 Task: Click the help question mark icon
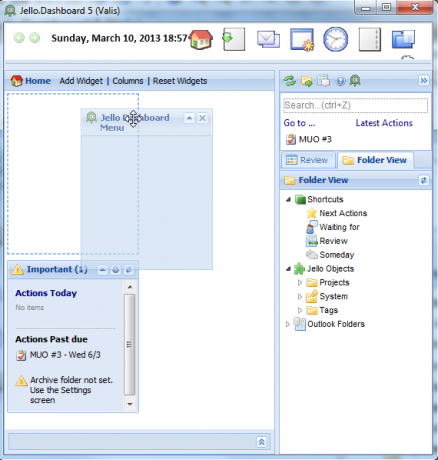(340, 81)
